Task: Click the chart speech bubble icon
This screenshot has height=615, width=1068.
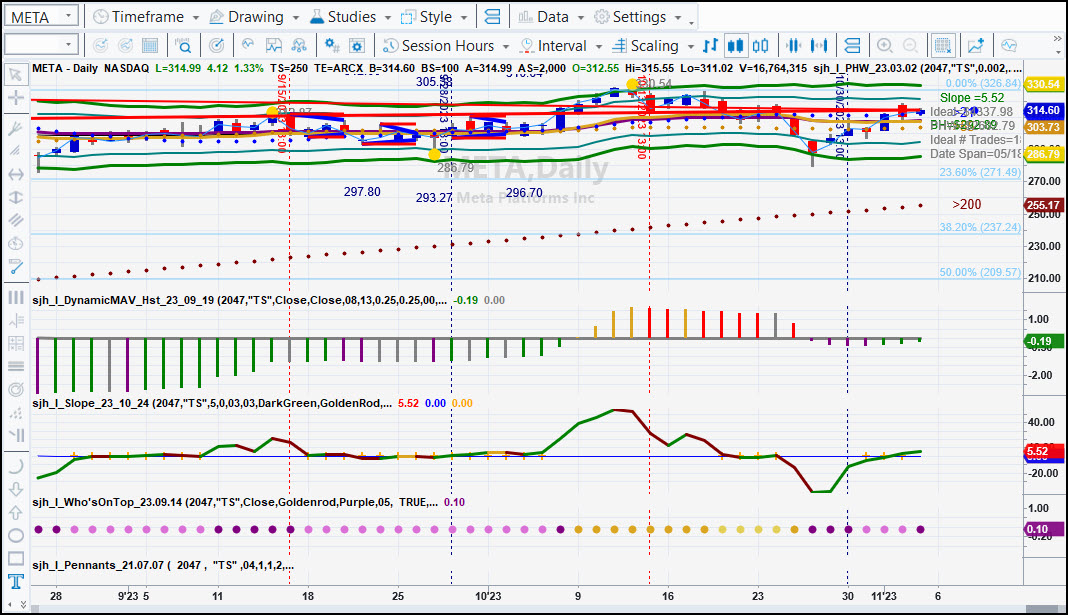Action: pos(1009,46)
